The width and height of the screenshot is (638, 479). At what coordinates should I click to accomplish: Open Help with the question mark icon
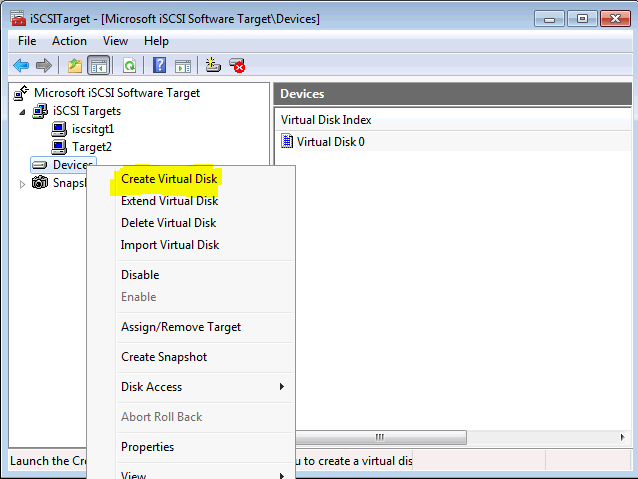159,65
